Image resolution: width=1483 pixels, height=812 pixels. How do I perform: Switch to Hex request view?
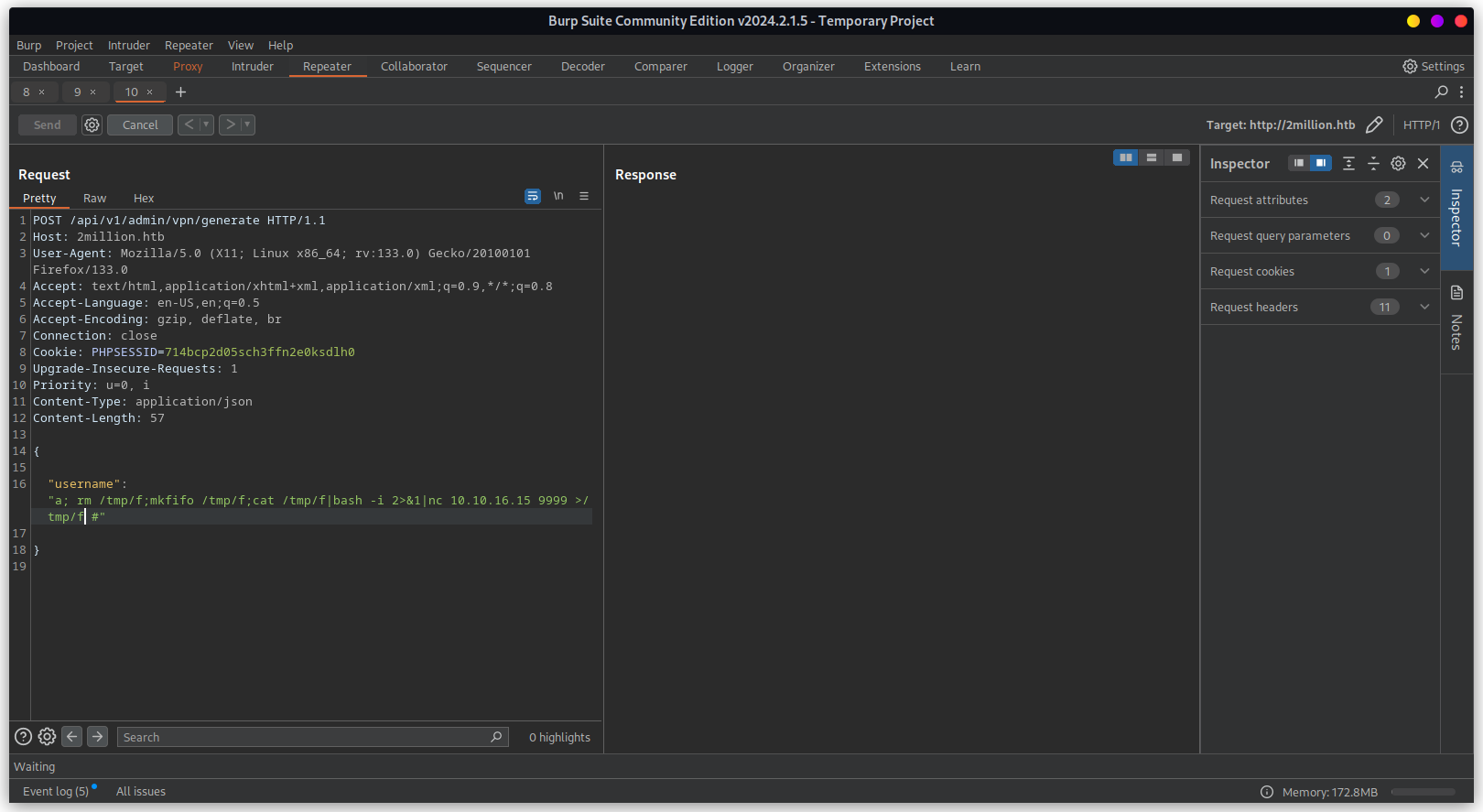pos(144,198)
